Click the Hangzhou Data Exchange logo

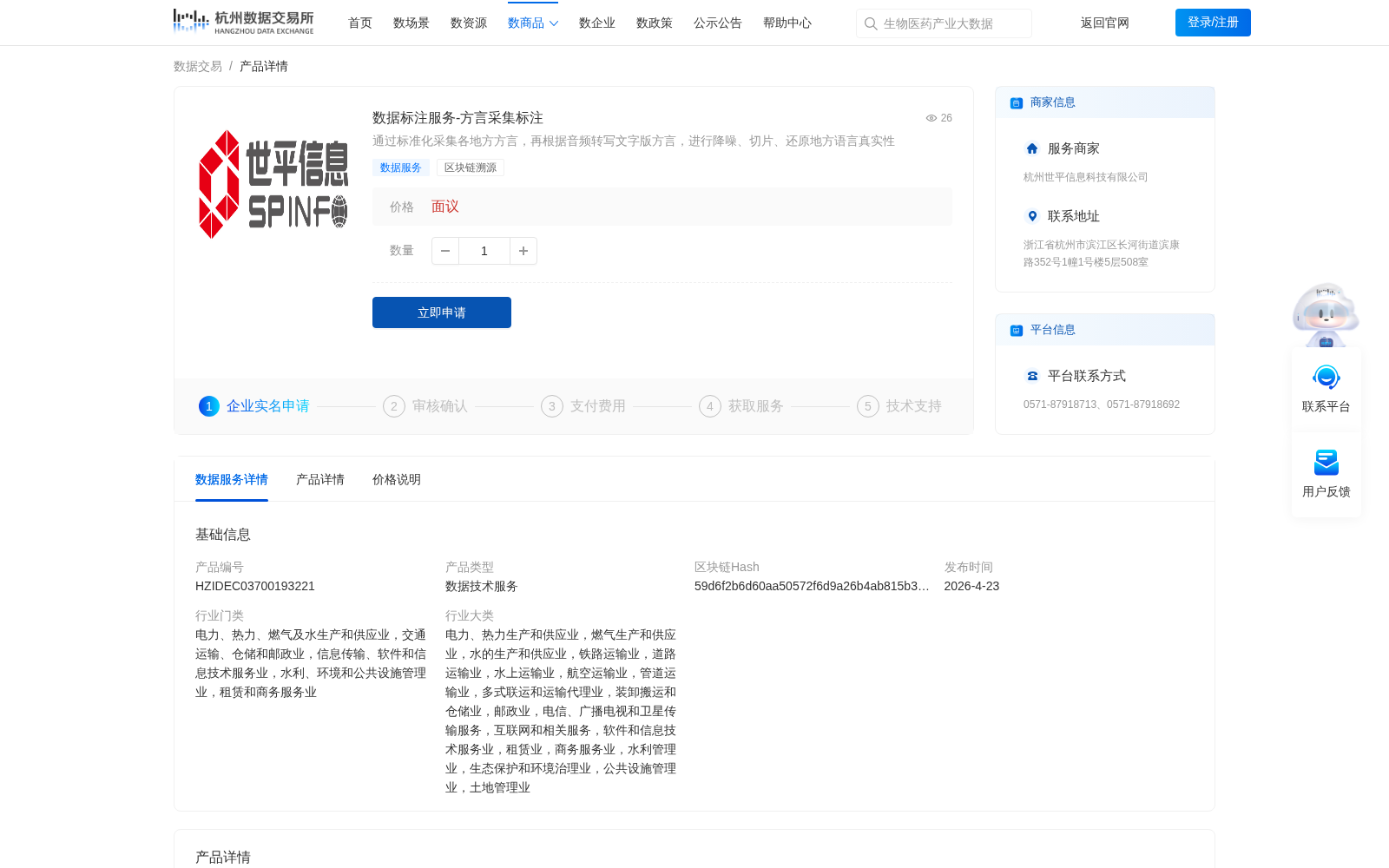point(243,22)
